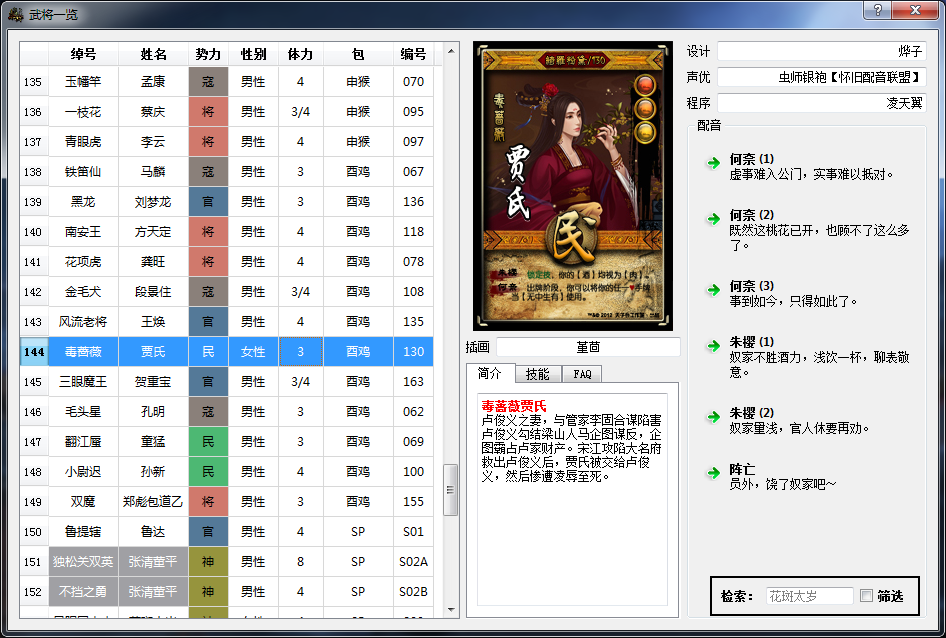Sort by the 包 column header
This screenshot has height=638, width=946.
click(x=358, y=54)
